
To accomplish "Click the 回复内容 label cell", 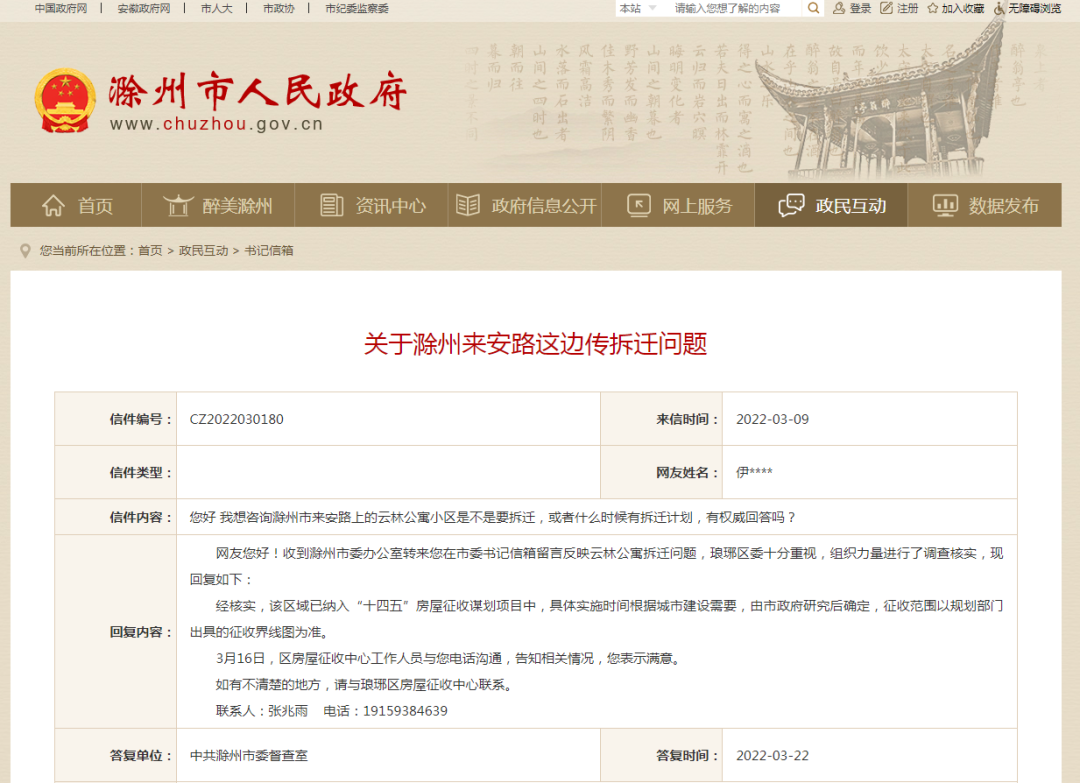I will 116,631.
